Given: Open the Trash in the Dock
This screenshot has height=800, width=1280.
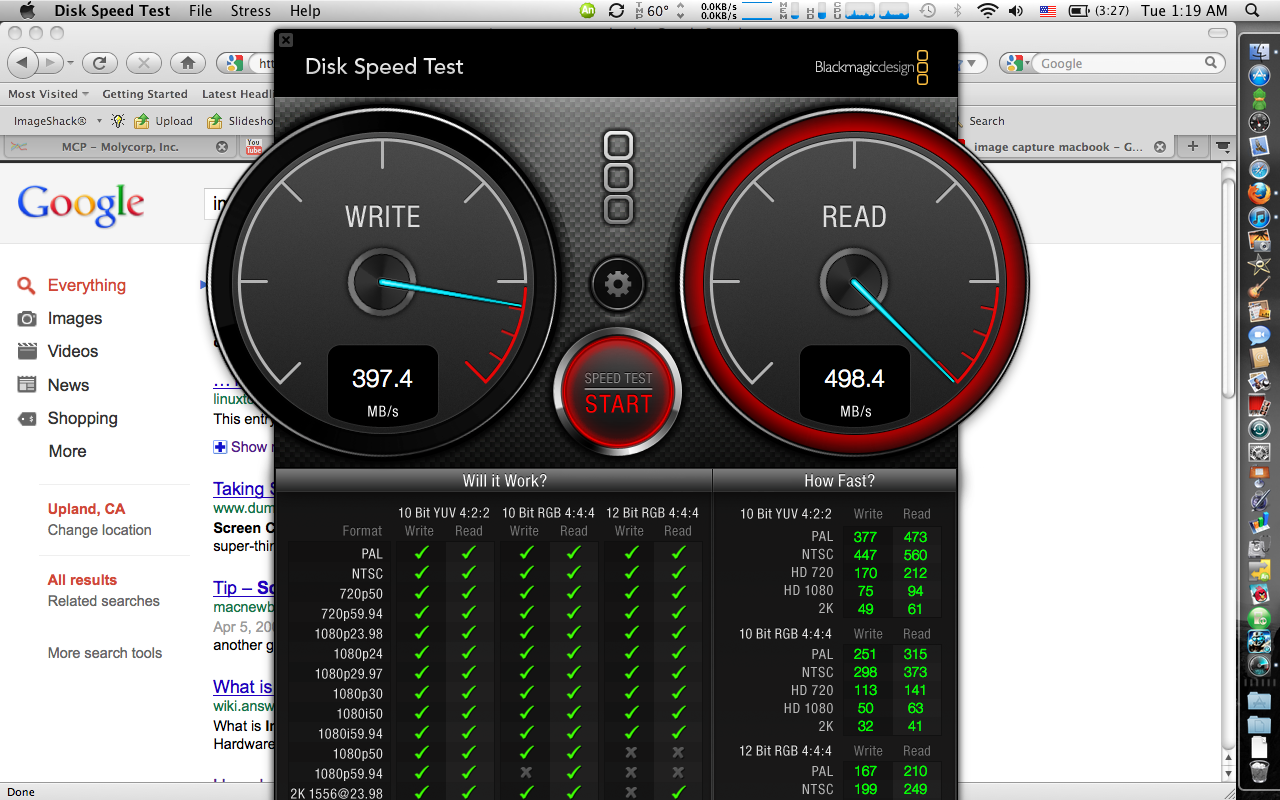Looking at the screenshot, I should (x=1259, y=771).
